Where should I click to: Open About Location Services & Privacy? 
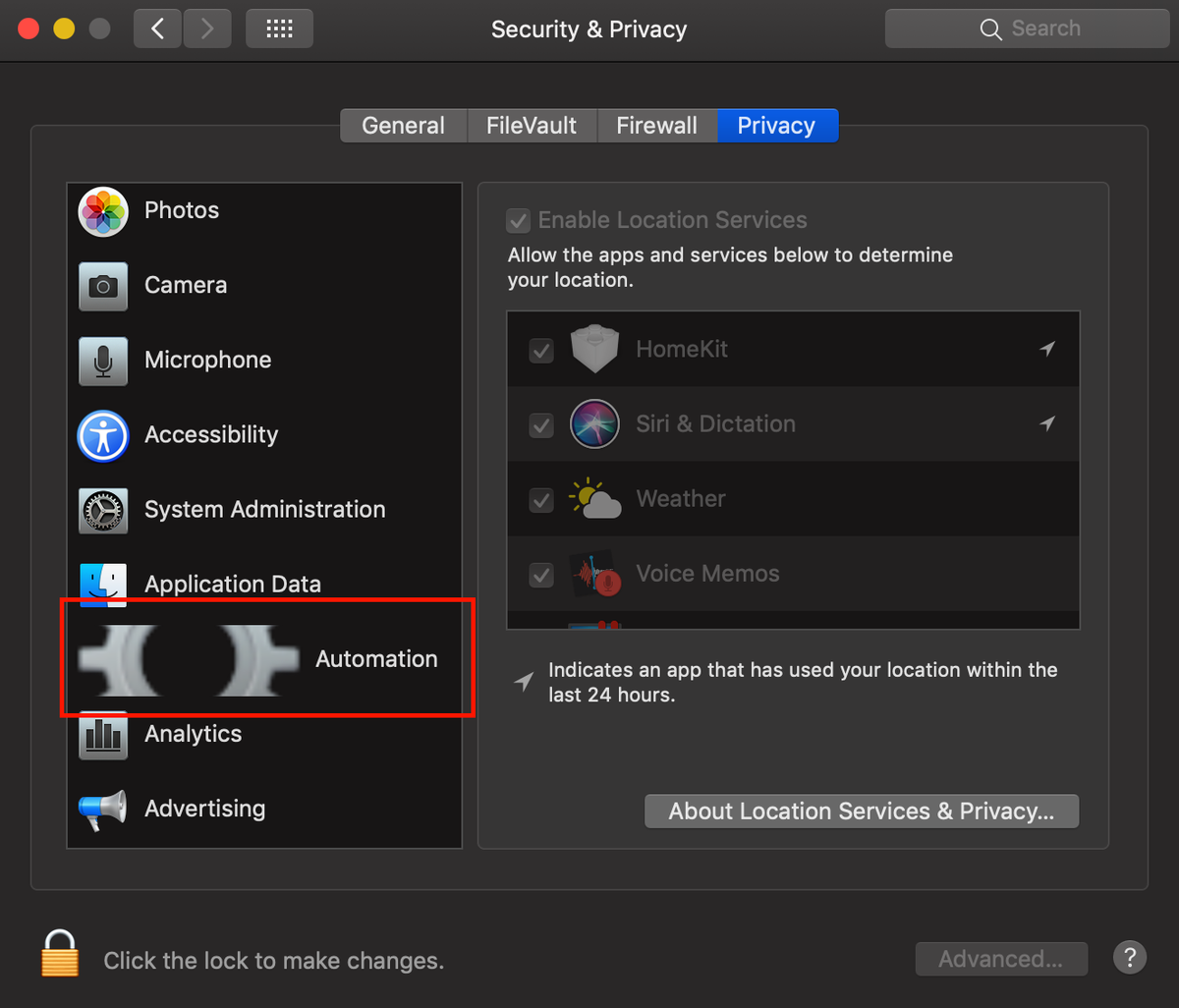pyautogui.click(x=862, y=812)
